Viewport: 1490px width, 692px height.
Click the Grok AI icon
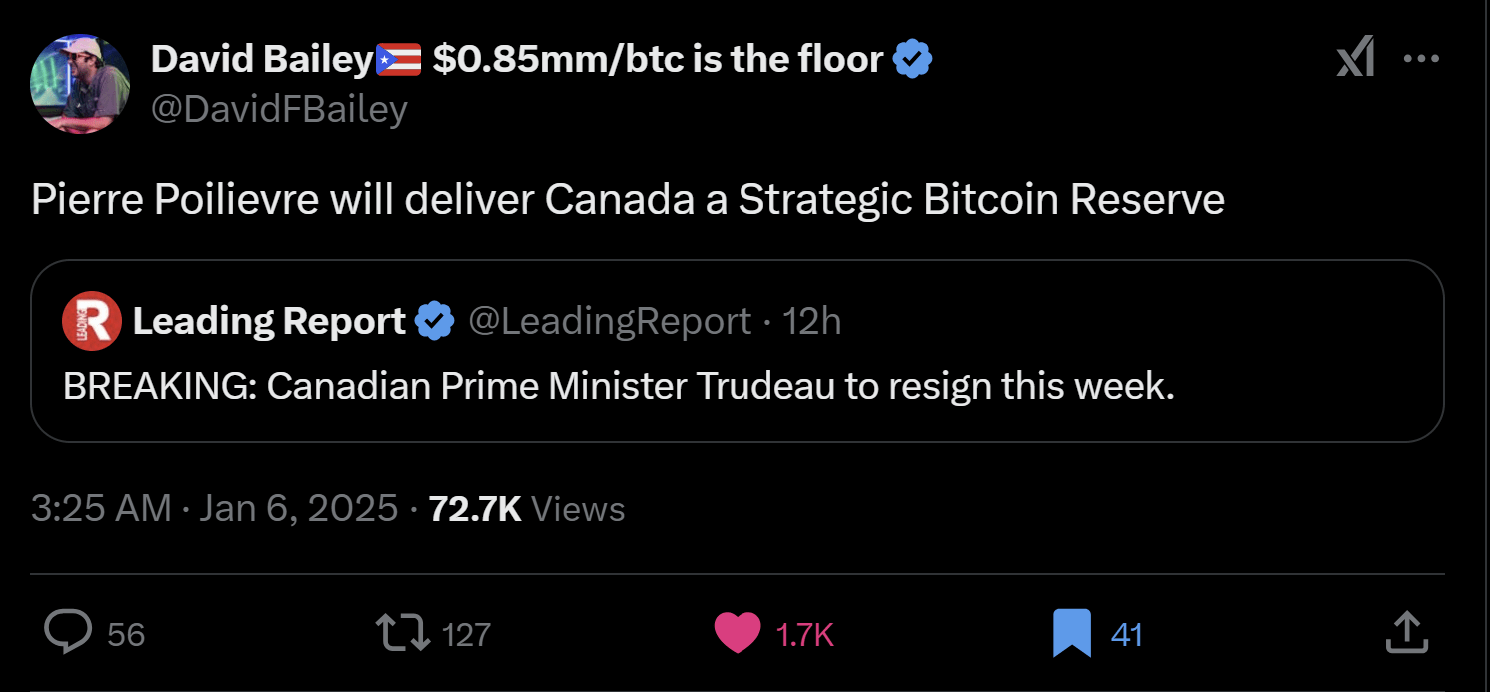(x=1355, y=58)
